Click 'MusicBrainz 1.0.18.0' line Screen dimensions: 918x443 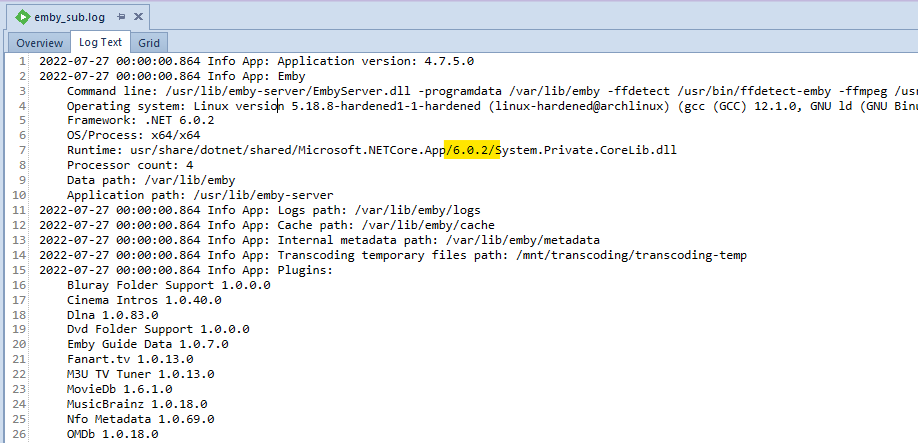[137, 404]
